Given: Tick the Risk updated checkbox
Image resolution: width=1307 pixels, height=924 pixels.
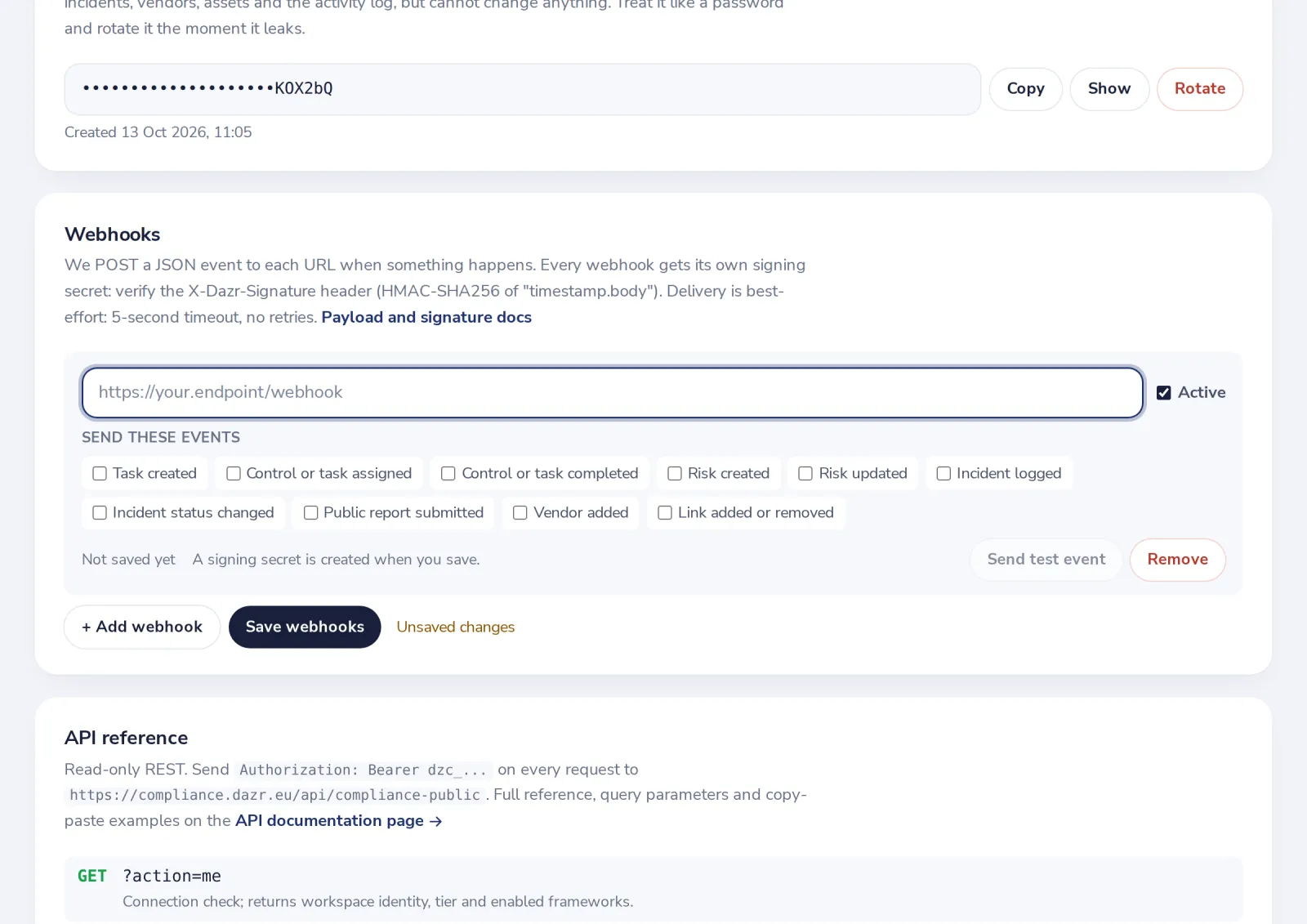Looking at the screenshot, I should 805,474.
